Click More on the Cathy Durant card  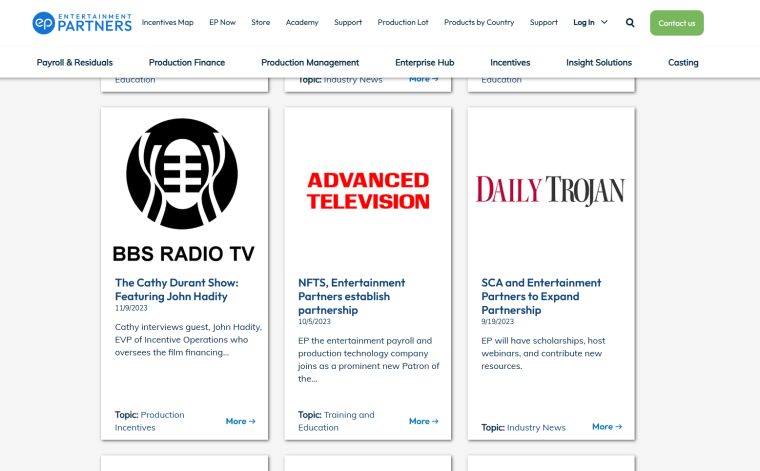tap(240, 421)
